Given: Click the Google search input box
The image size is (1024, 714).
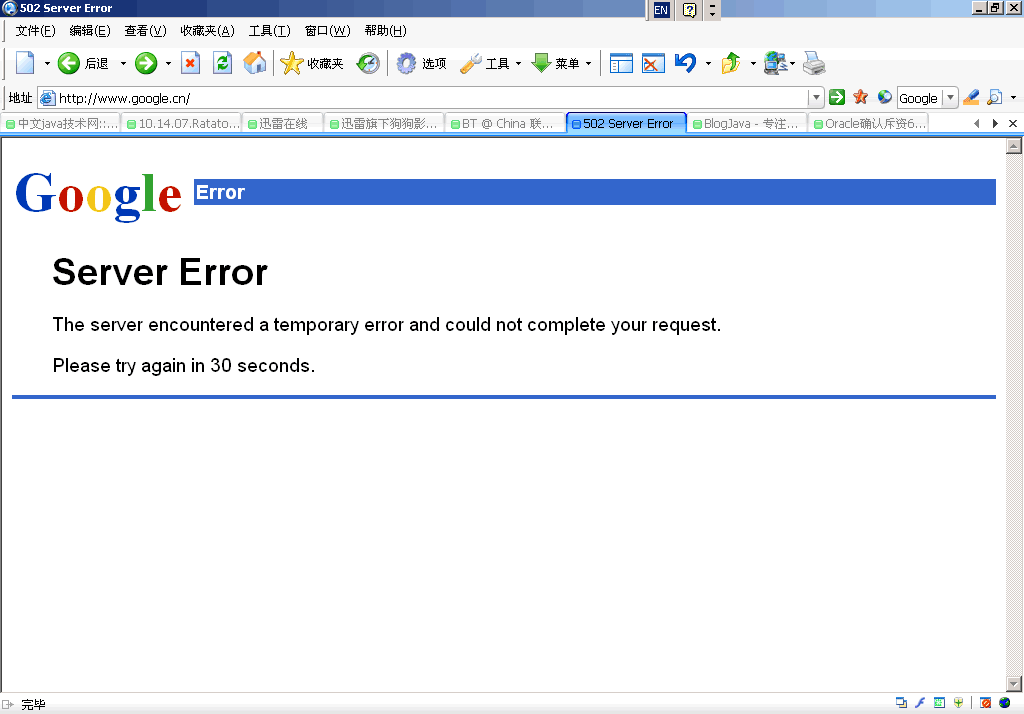Looking at the screenshot, I should (x=920, y=98).
